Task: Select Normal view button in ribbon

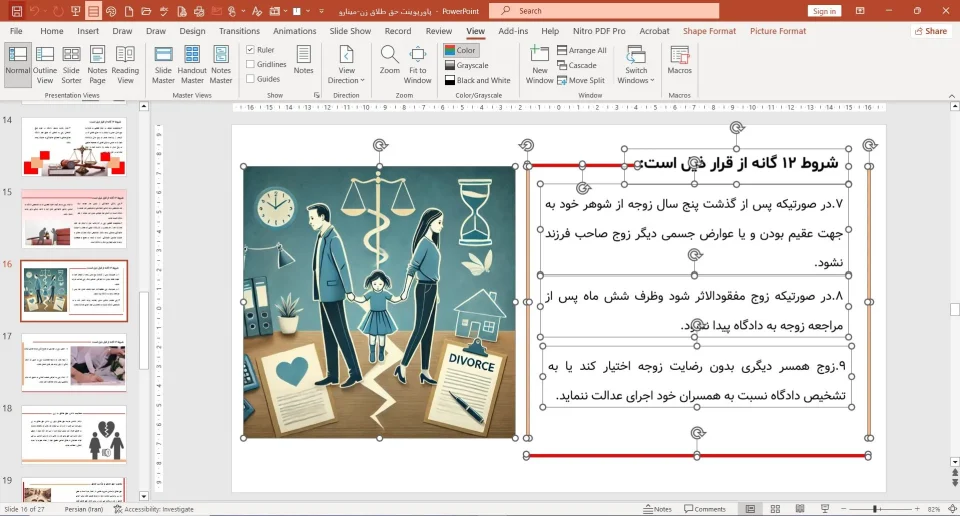Action: coord(18,64)
